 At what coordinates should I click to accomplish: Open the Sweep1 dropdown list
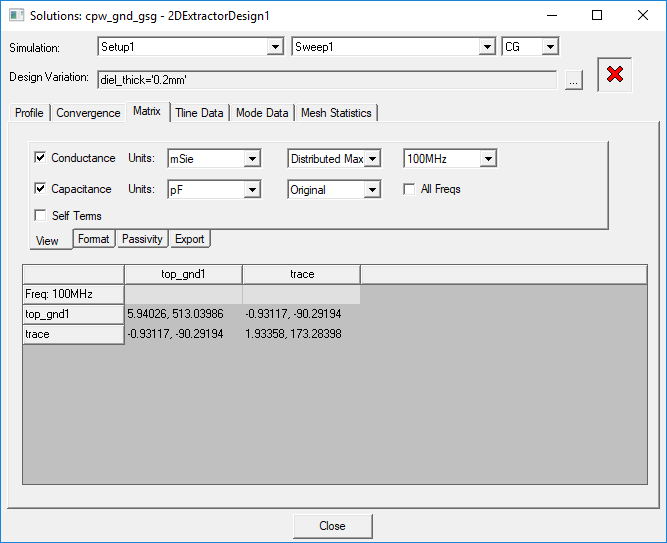(486, 47)
